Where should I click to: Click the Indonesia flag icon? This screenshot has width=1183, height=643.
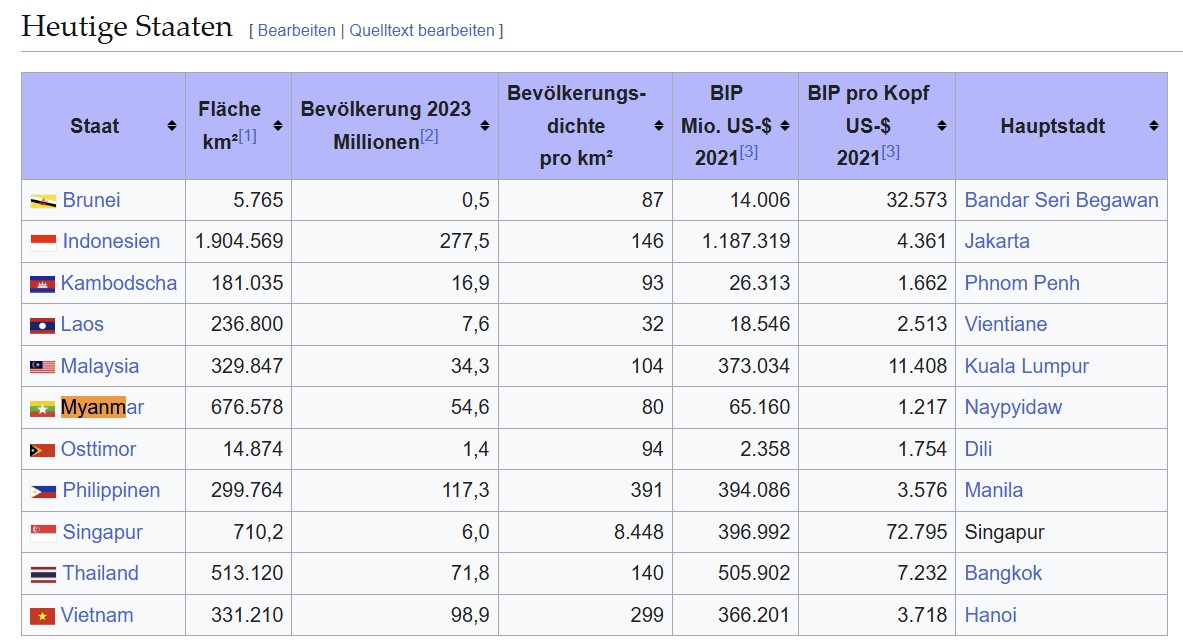point(43,242)
